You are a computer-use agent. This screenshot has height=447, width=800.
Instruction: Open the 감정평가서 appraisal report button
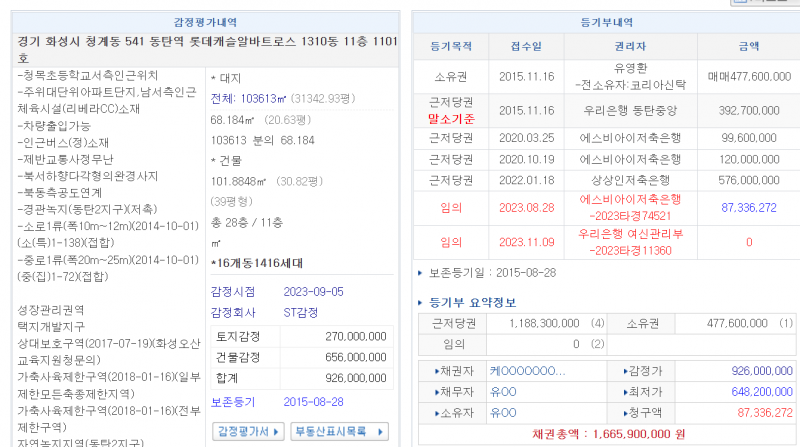(243, 431)
